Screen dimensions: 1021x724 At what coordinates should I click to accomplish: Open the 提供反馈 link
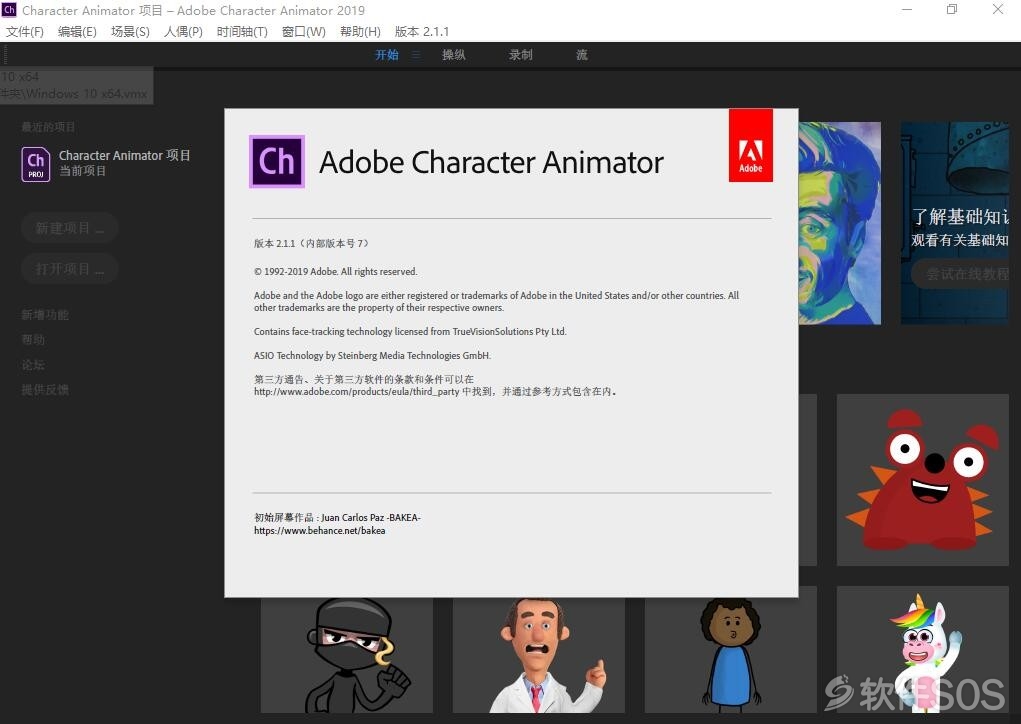(45, 389)
